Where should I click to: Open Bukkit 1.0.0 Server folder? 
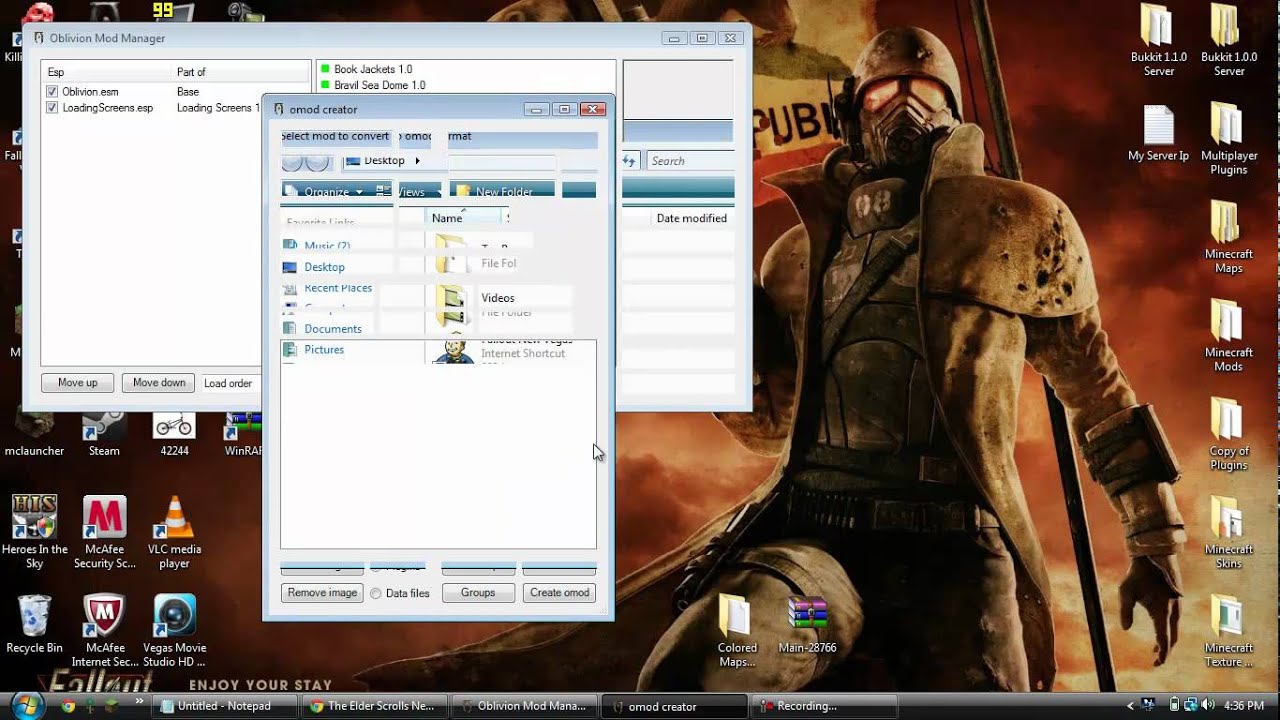click(x=1229, y=40)
